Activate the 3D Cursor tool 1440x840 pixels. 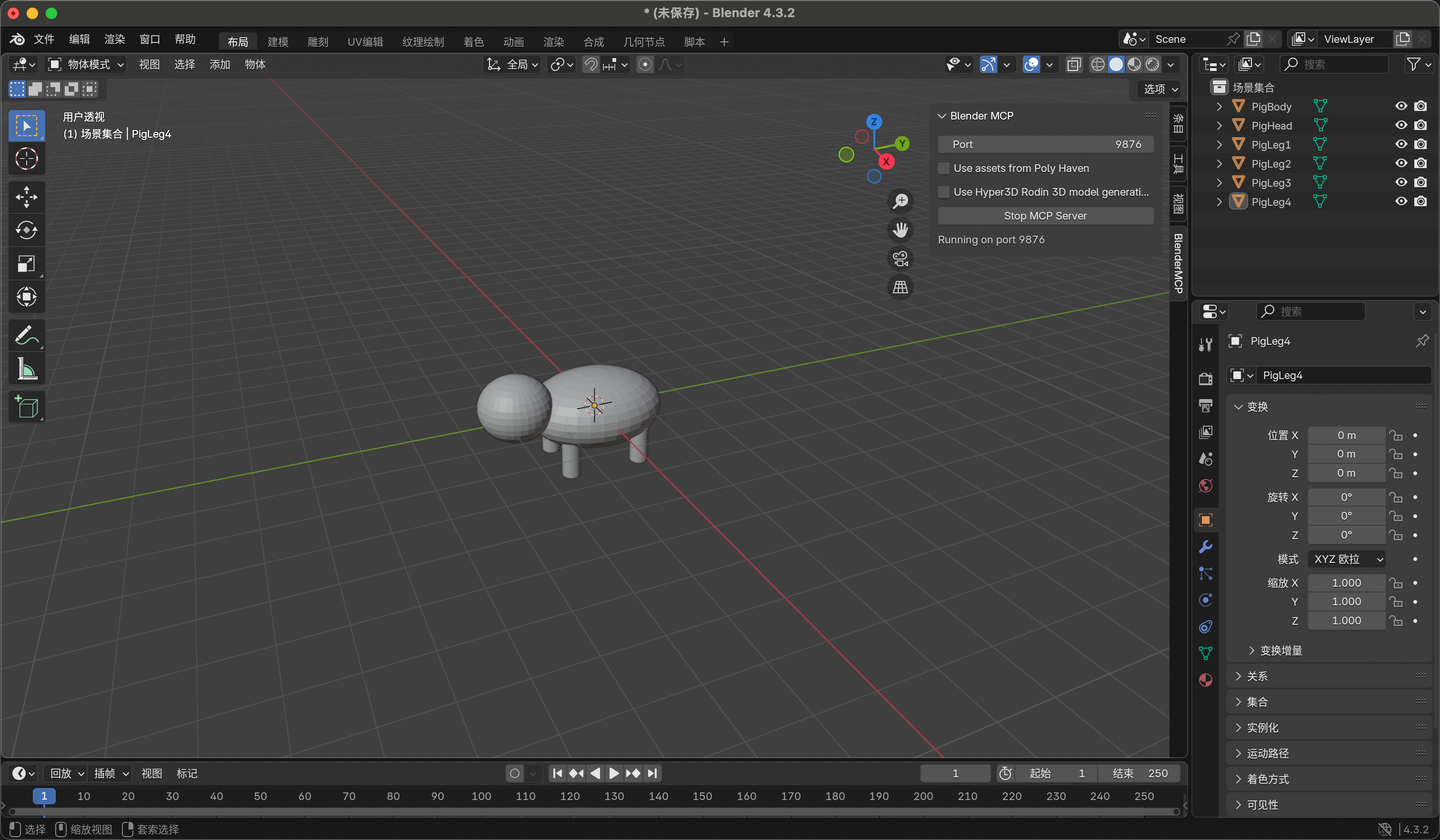[x=26, y=159]
